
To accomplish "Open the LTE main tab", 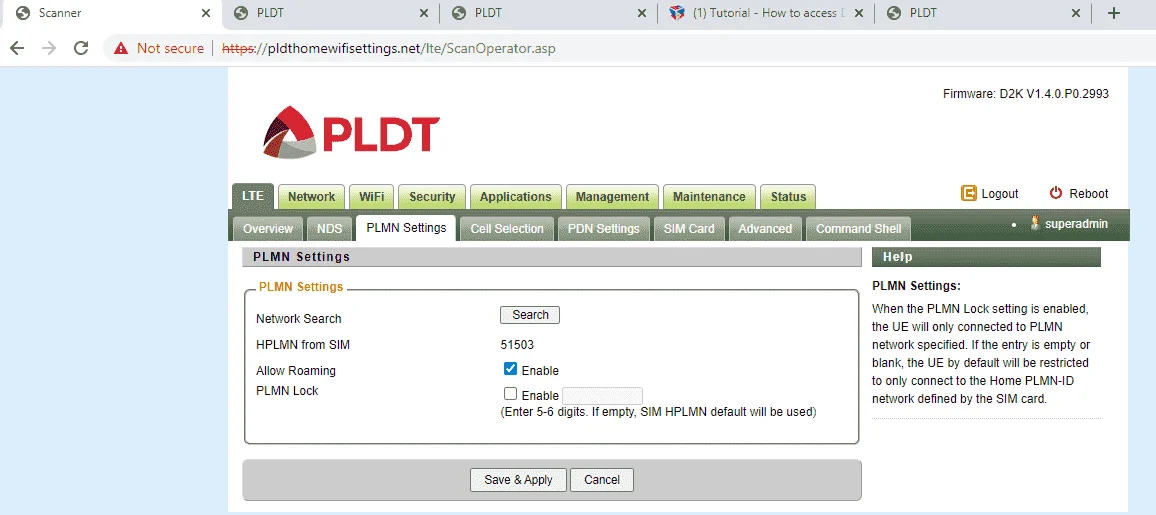I will tap(253, 197).
